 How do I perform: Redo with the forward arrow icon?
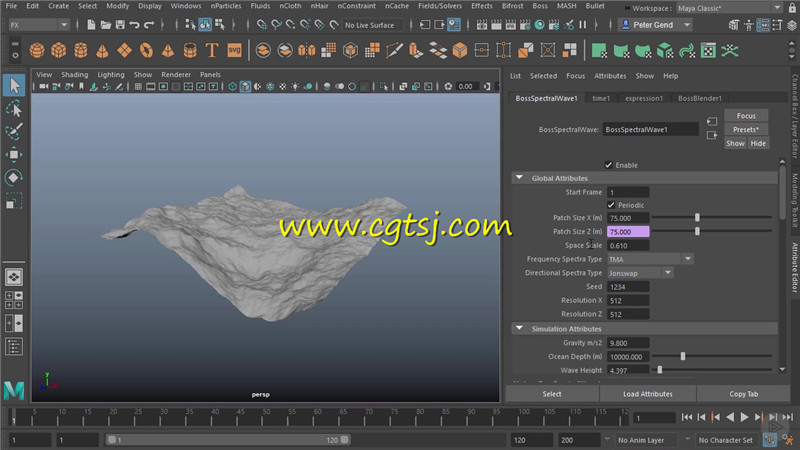149,24
